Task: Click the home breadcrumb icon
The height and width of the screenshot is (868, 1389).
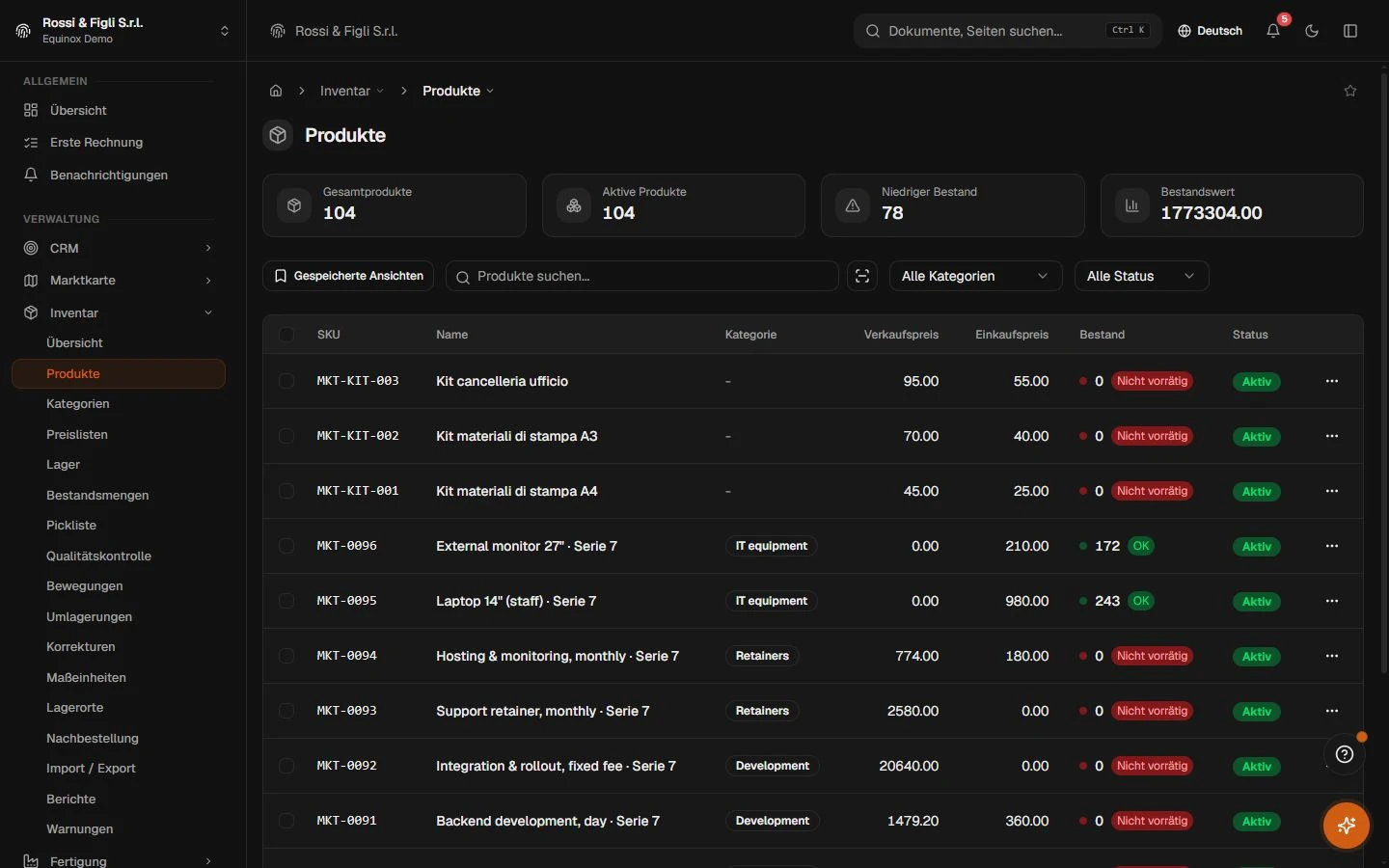Action: tap(276, 91)
